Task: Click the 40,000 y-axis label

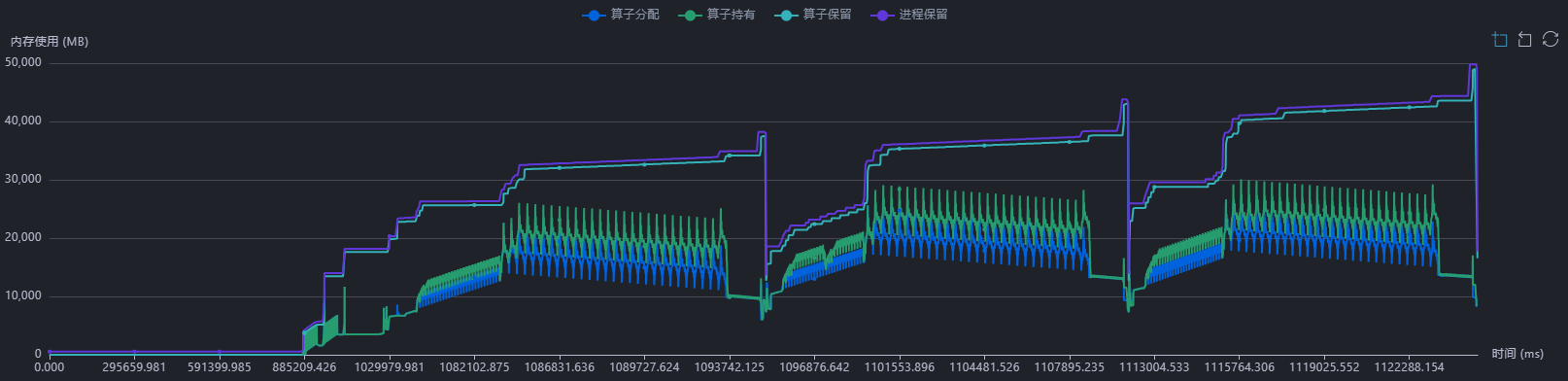Action: pos(23,121)
